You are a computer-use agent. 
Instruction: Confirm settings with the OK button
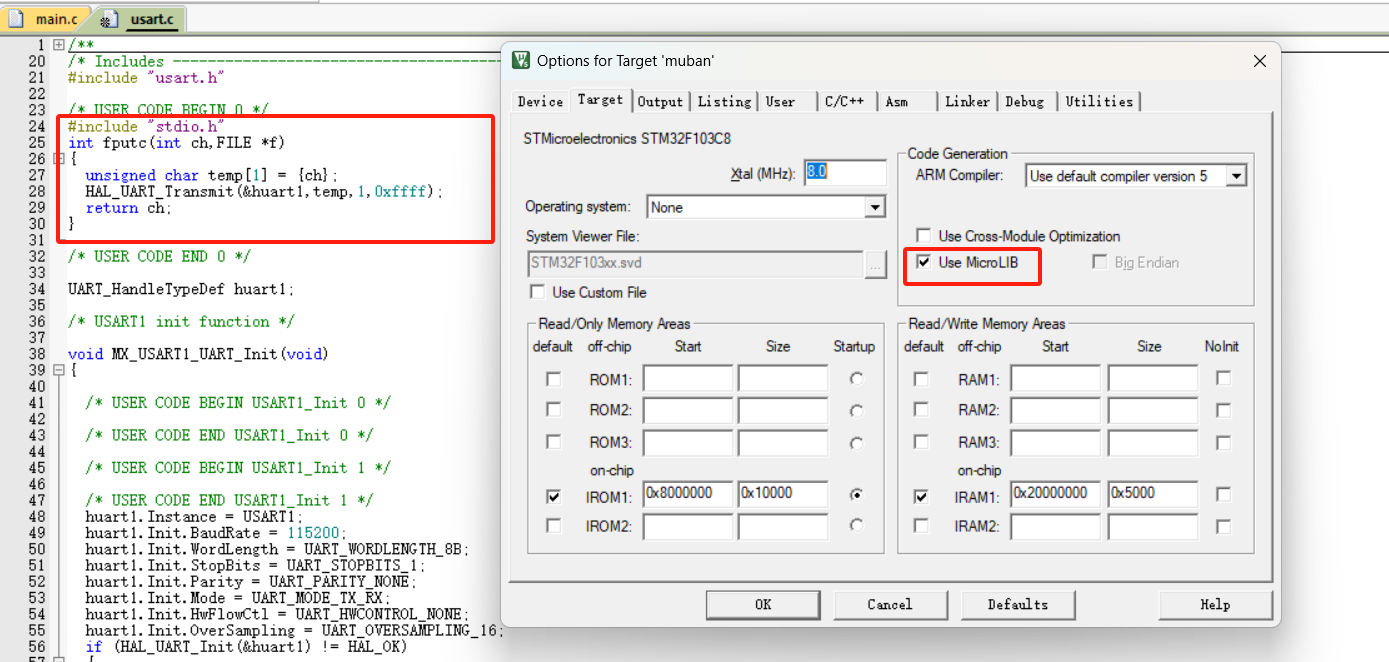[763, 604]
